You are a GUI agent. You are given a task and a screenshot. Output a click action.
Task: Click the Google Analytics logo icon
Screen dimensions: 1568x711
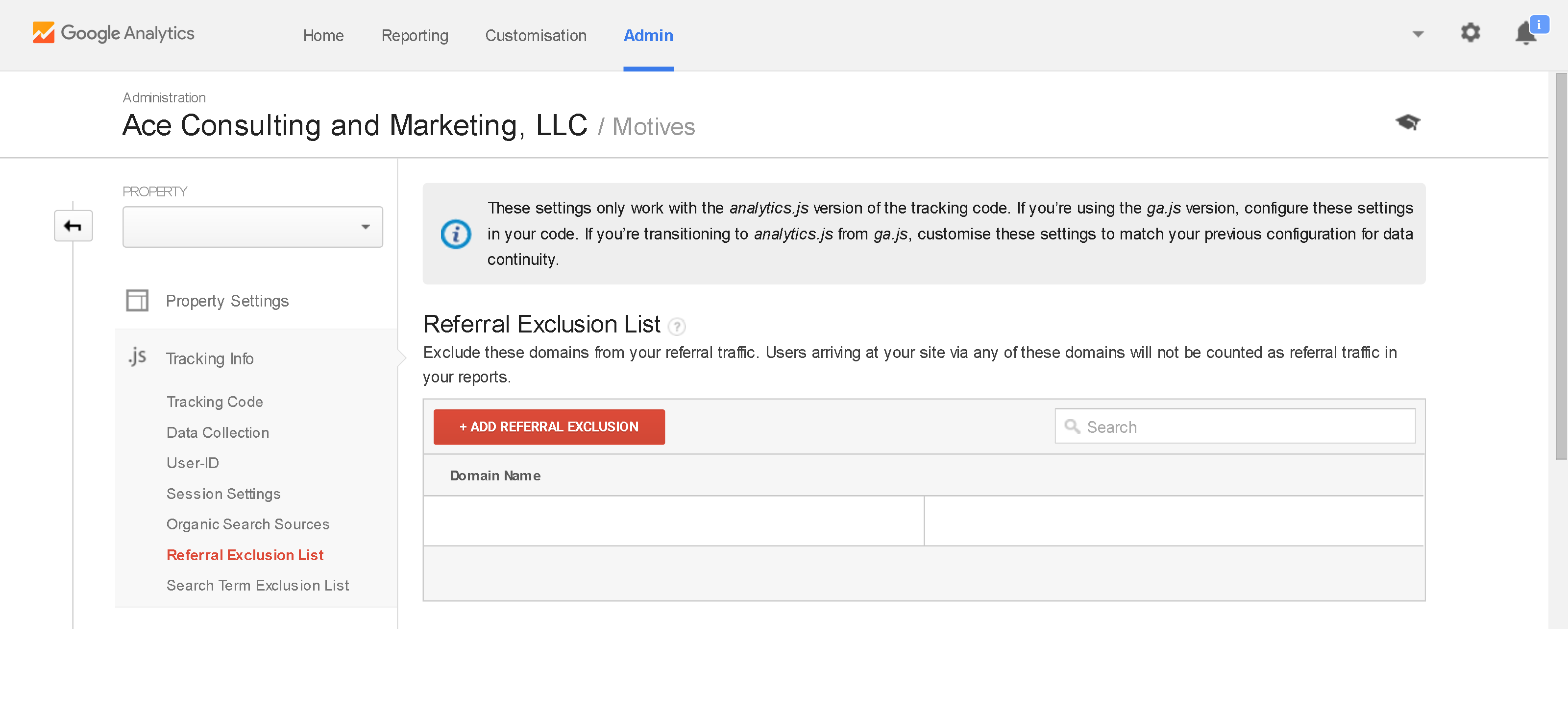43,33
